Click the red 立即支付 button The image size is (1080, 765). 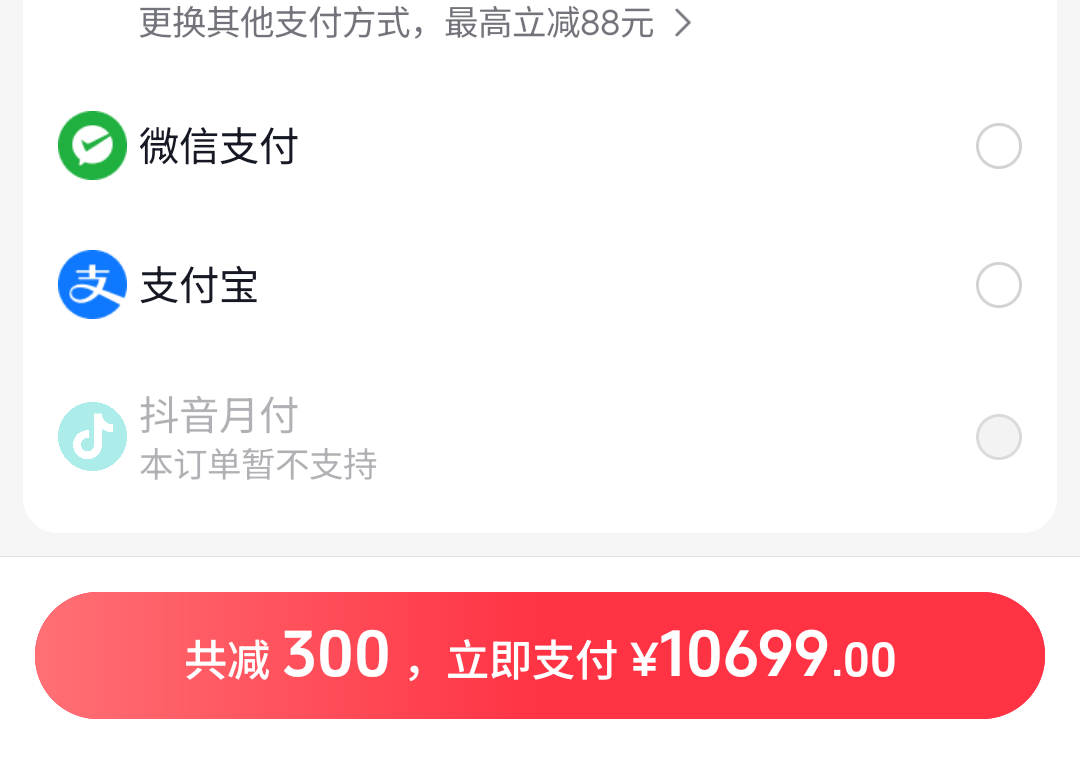click(540, 656)
